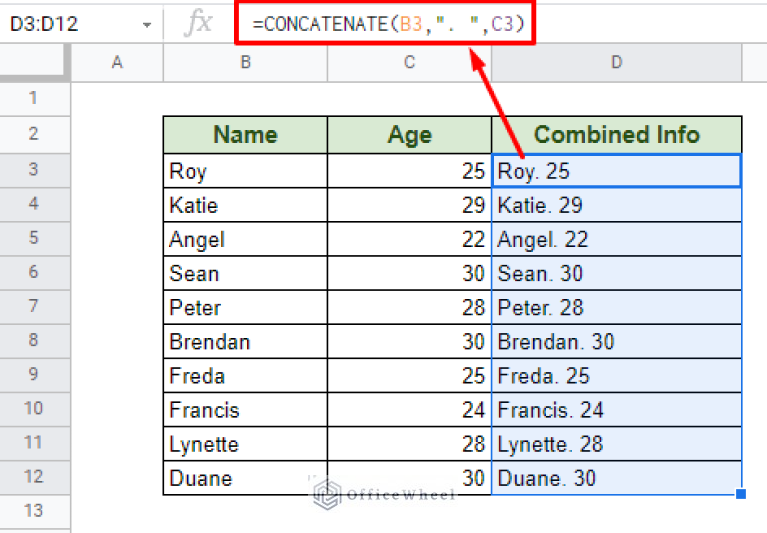The height and width of the screenshot is (533, 767).
Task: Click the fx function icon
Action: point(198,22)
